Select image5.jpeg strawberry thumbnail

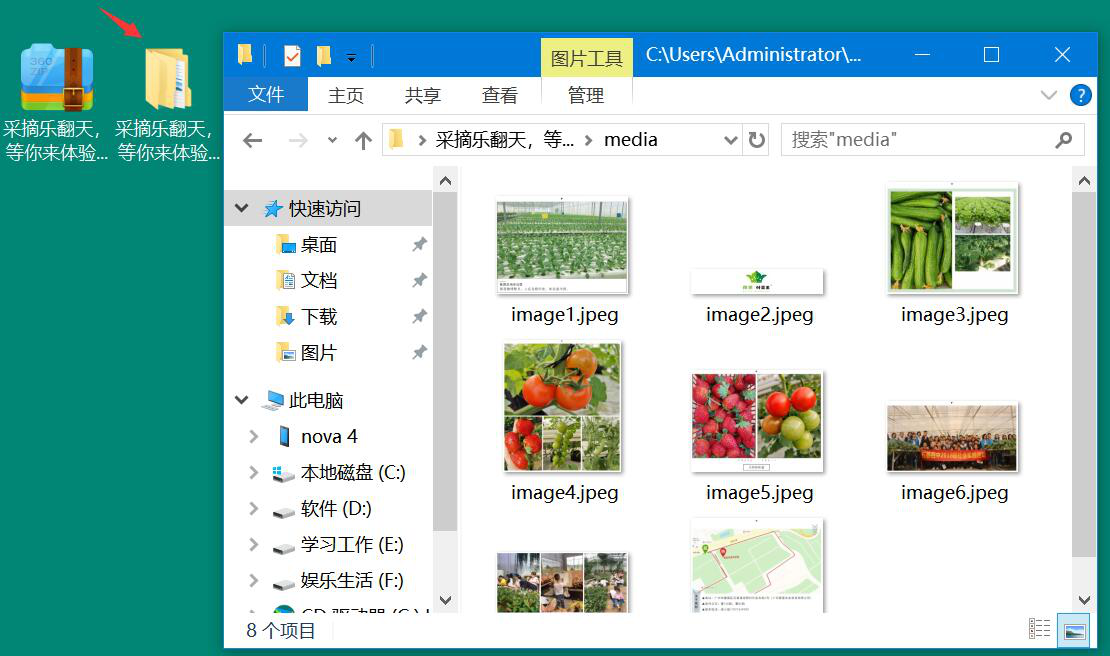coord(757,421)
